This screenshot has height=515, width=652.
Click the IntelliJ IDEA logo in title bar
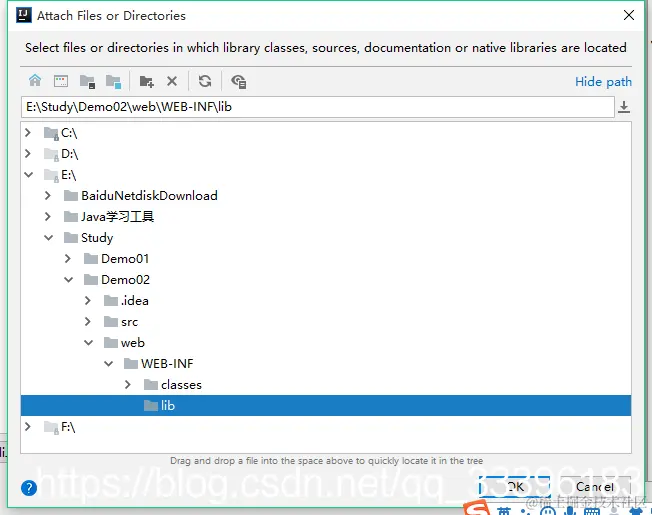(x=24, y=15)
